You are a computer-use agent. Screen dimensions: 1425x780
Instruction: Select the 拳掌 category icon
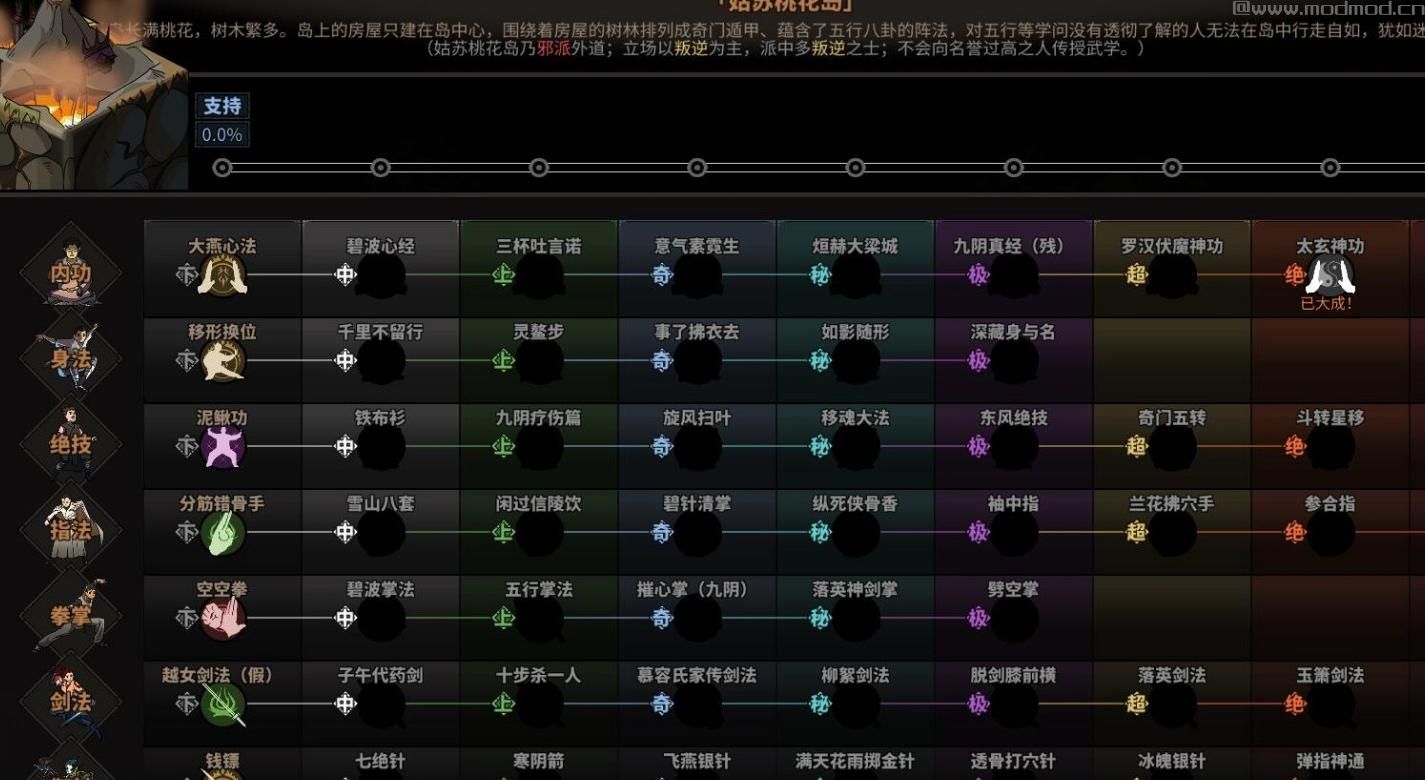click(71, 615)
